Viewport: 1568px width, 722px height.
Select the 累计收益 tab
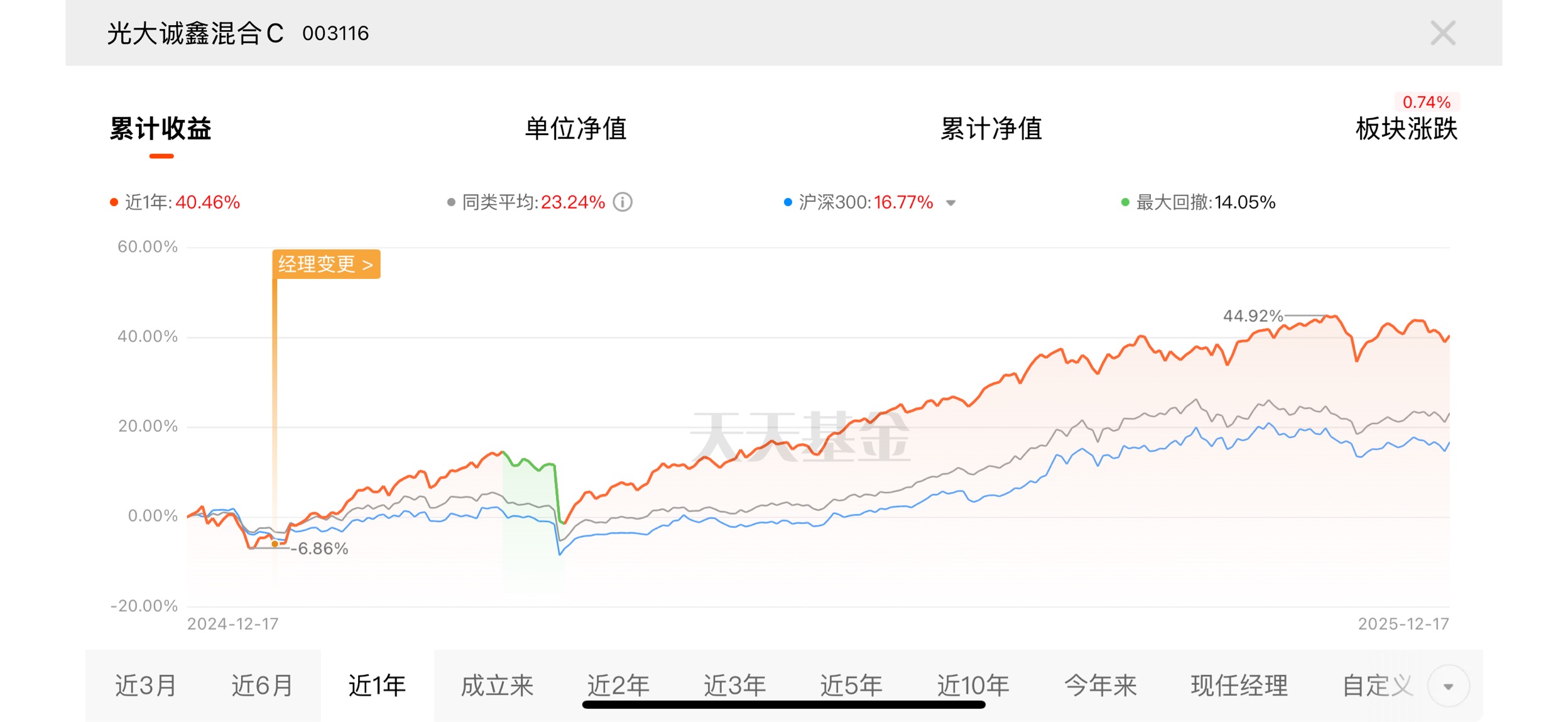[161, 129]
